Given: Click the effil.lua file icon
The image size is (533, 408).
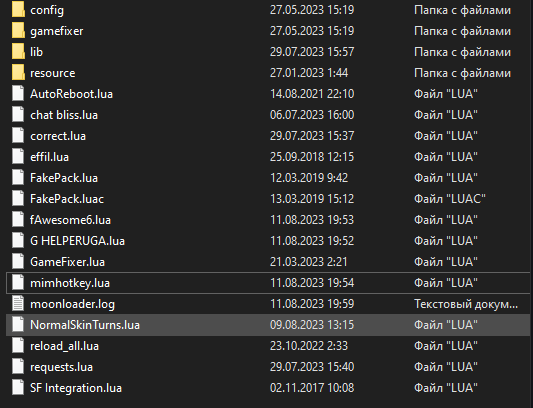Looking at the screenshot, I should click(x=18, y=157).
